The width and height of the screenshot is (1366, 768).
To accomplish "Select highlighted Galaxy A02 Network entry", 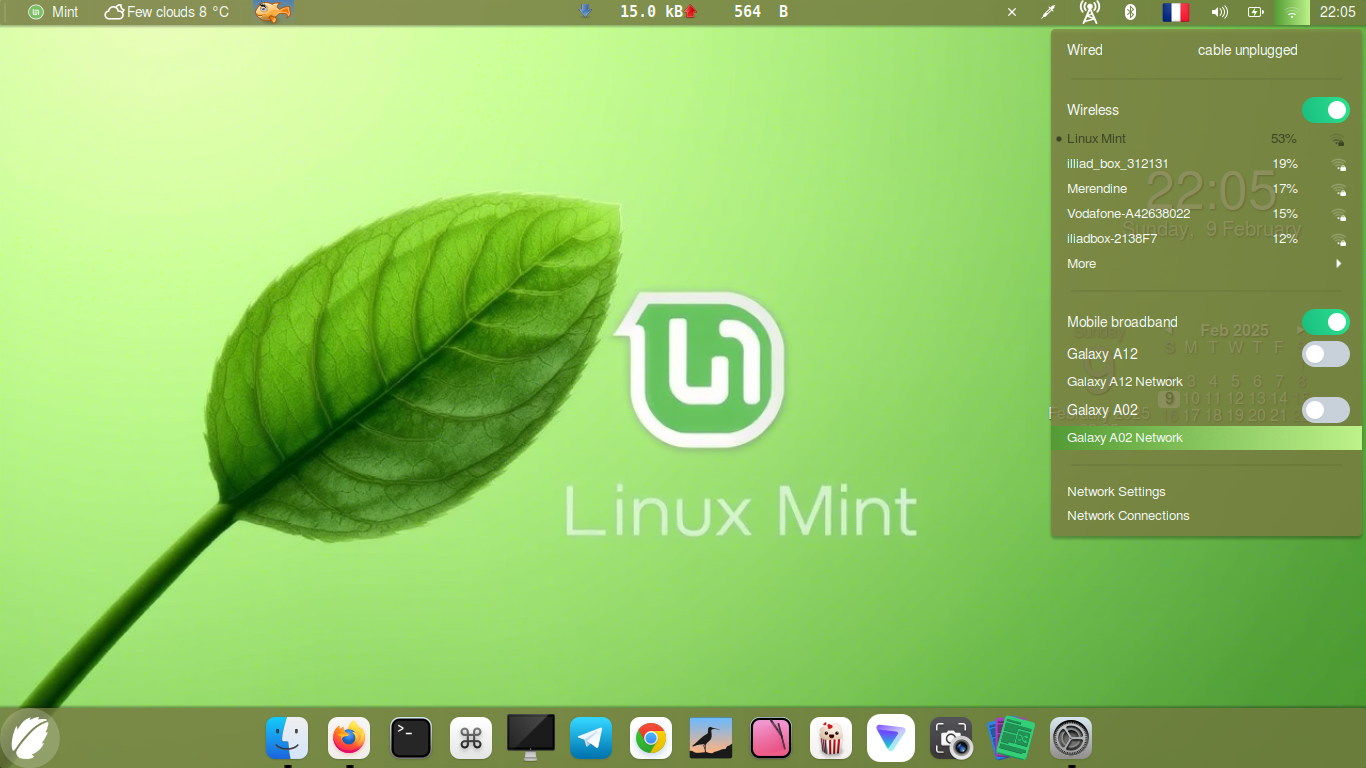I will 1207,438.
